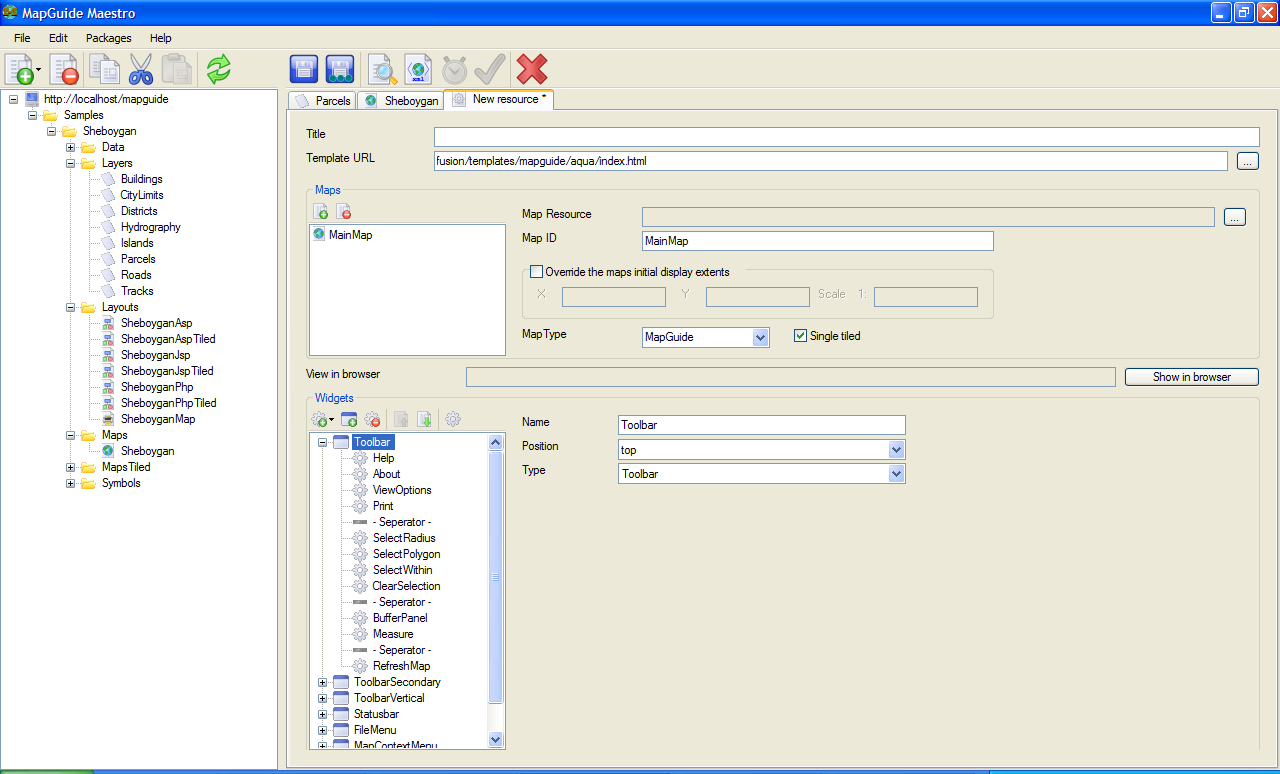Image resolution: width=1280 pixels, height=774 pixels.
Task: Select the SelectPolygon widget
Action: click(x=406, y=554)
